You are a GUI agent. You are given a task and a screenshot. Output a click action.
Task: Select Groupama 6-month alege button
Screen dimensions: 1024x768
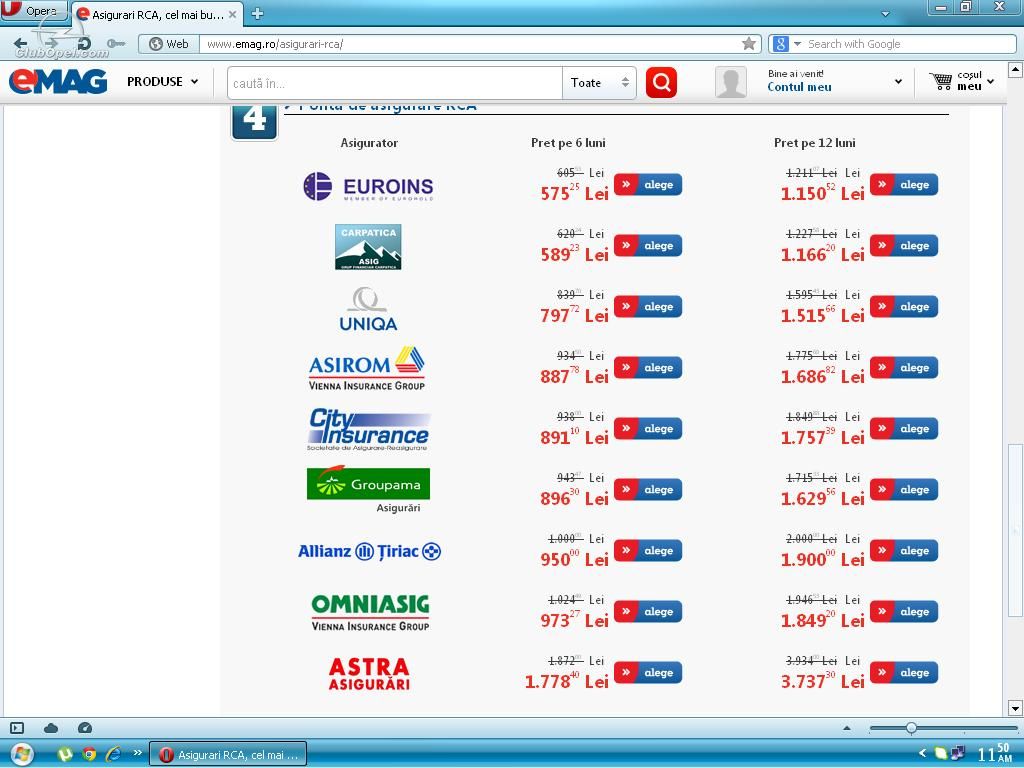coord(648,489)
